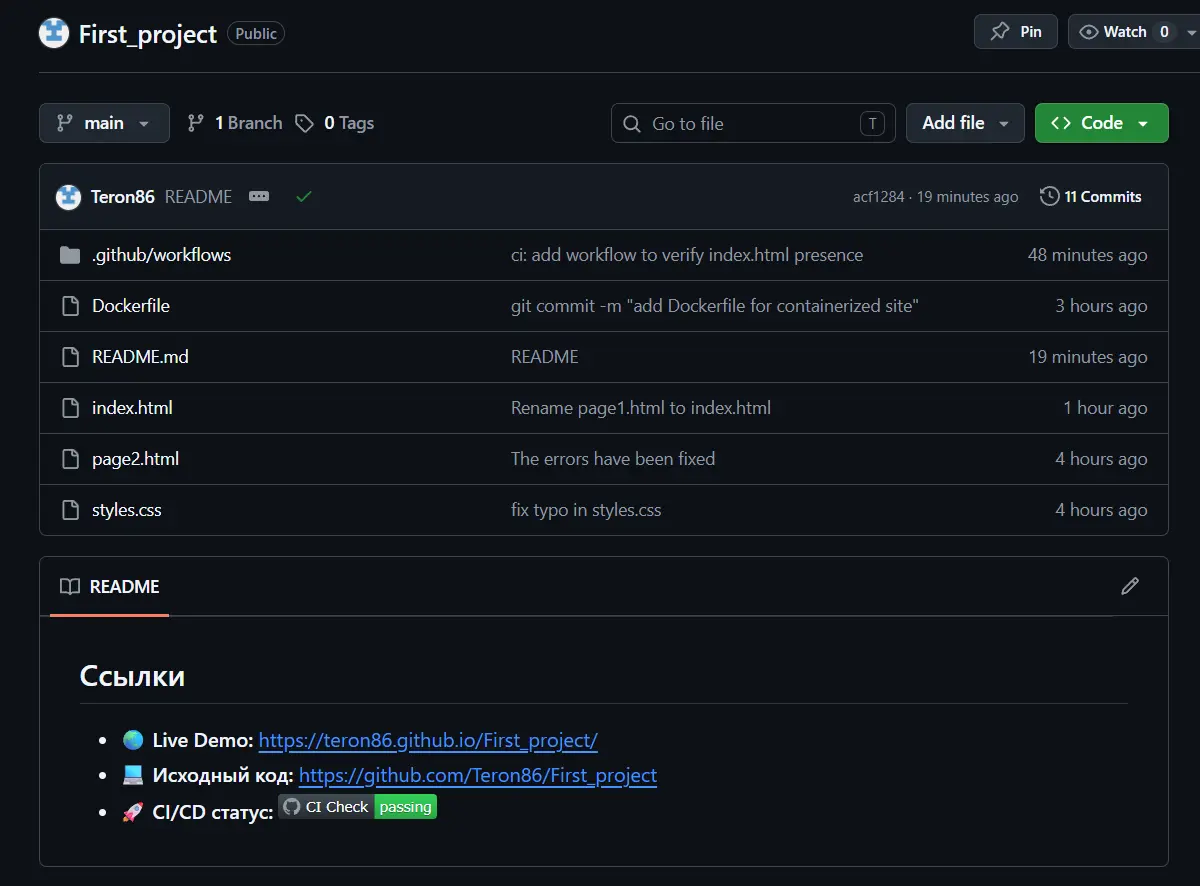The height and width of the screenshot is (886, 1200).
Task: Click the pin icon in the Pin button
Action: [x=999, y=32]
